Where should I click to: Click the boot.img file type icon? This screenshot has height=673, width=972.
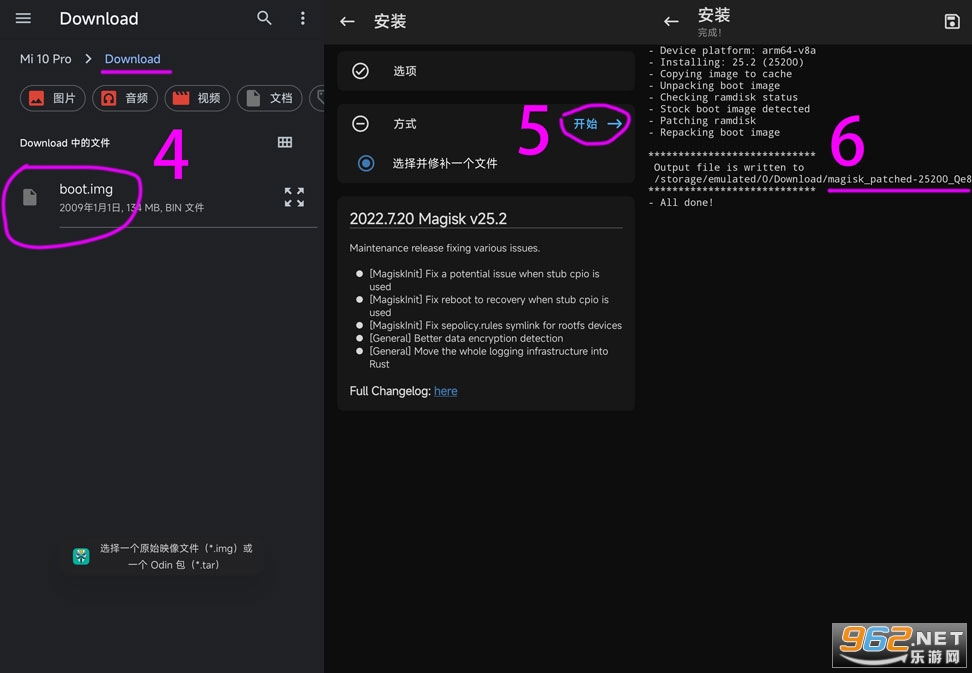pos(30,197)
